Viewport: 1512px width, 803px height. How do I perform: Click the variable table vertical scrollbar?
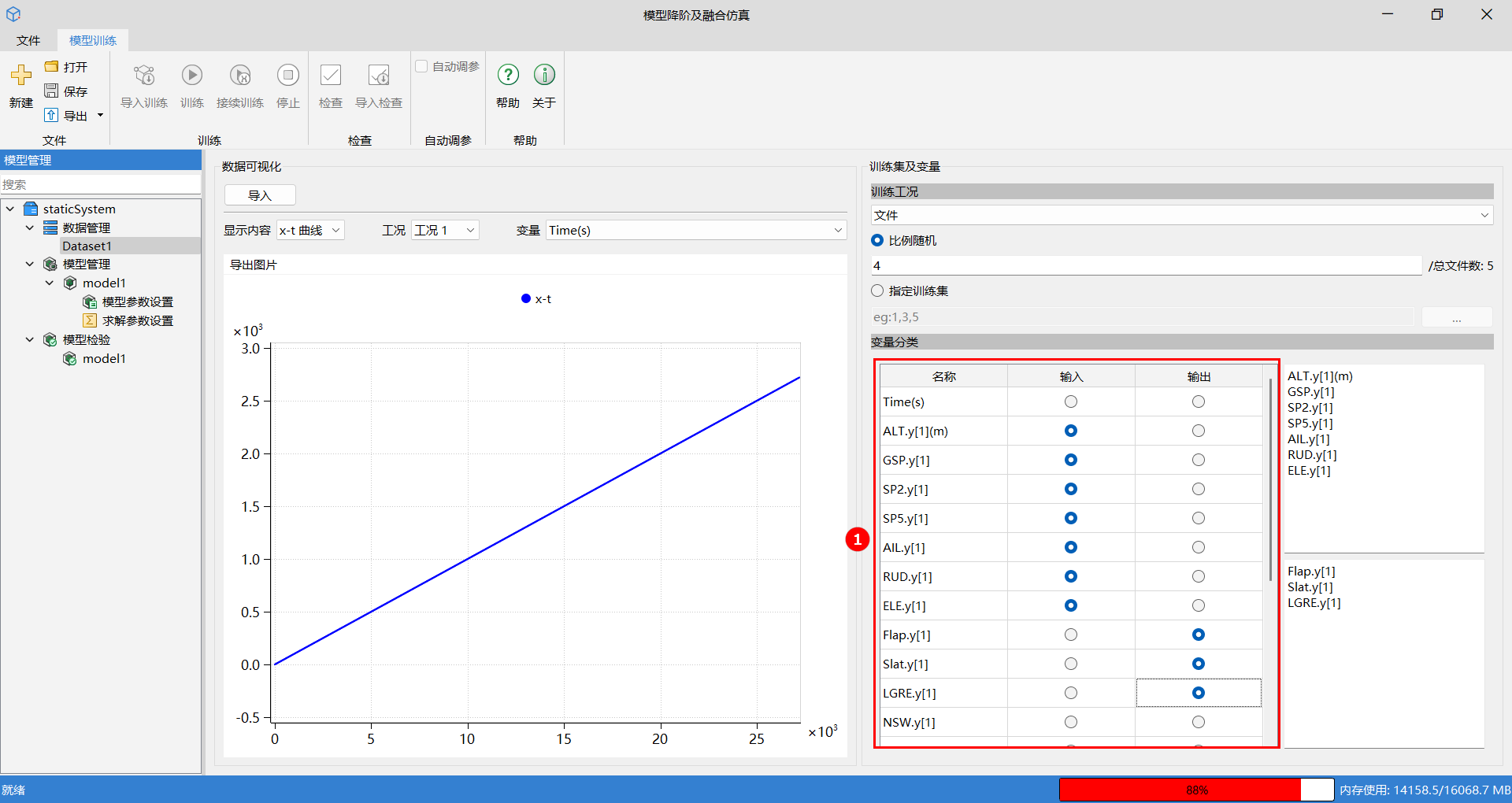click(1270, 480)
